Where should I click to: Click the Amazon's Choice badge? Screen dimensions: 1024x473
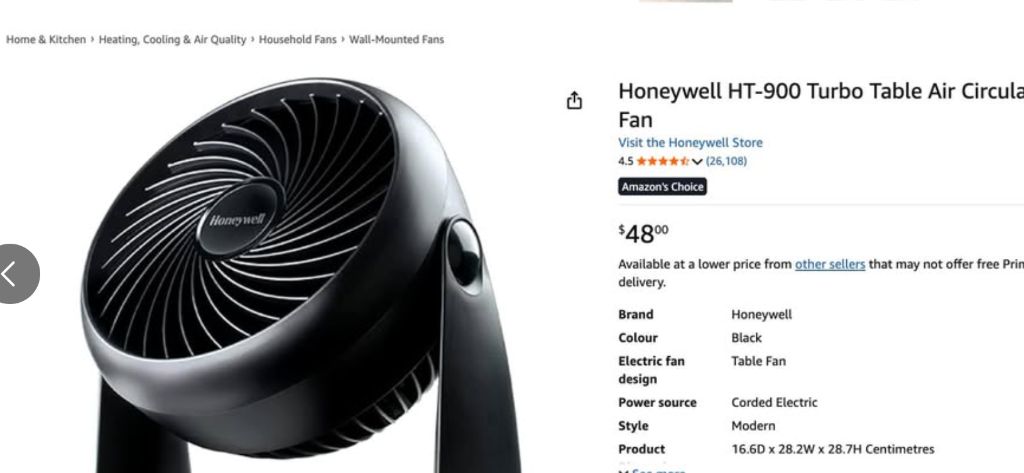pos(662,187)
